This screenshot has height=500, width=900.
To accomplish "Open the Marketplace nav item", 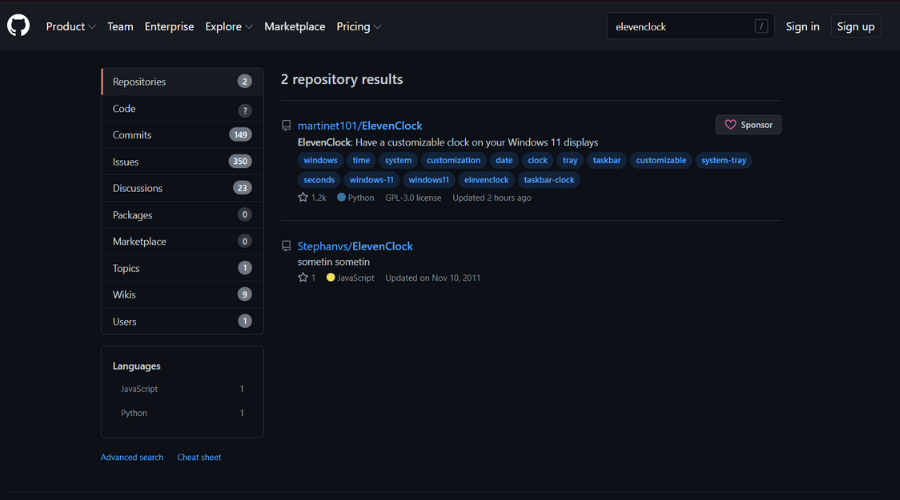I will tap(294, 27).
